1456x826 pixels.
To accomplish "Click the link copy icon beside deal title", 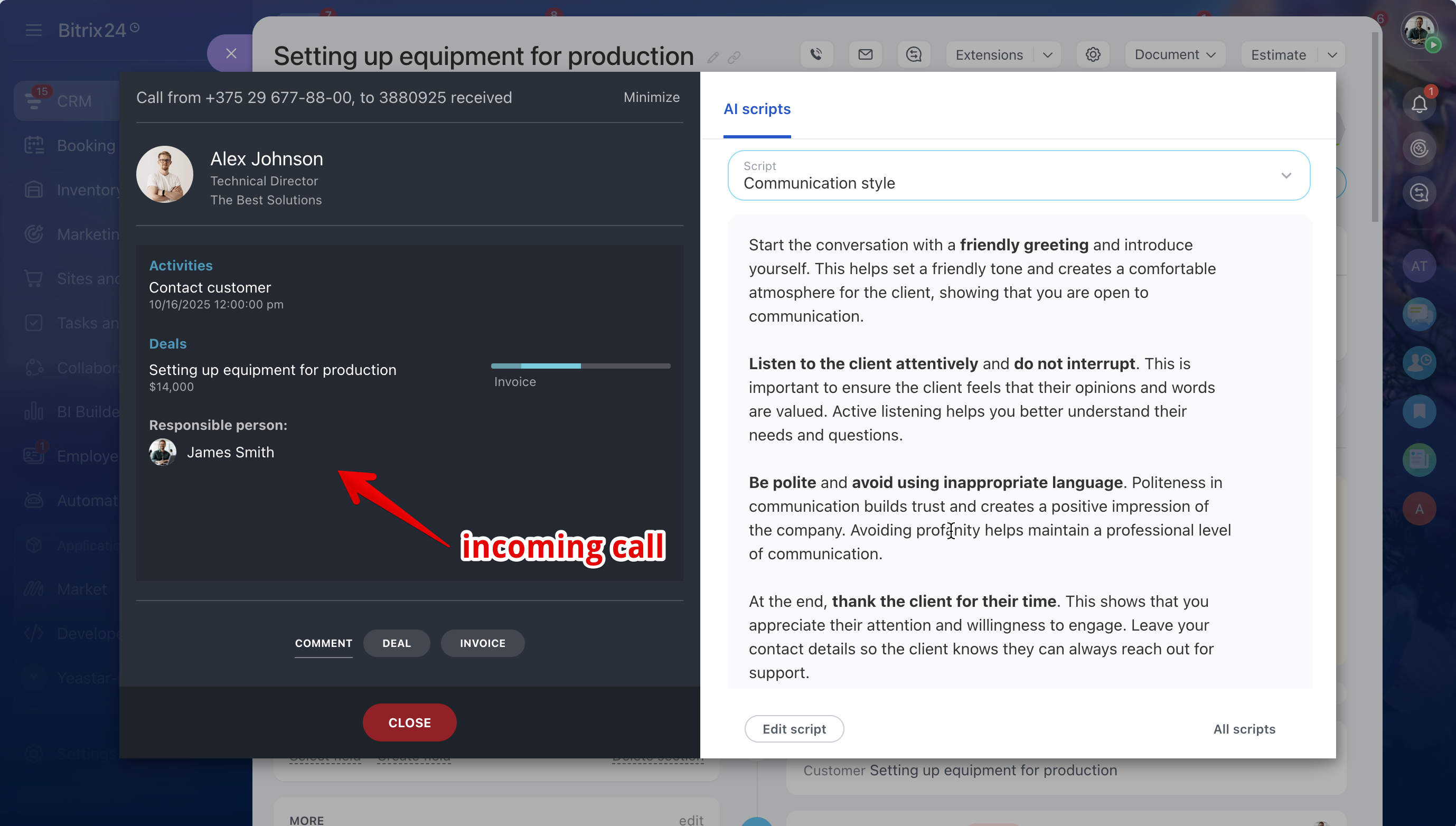I will 735,57.
